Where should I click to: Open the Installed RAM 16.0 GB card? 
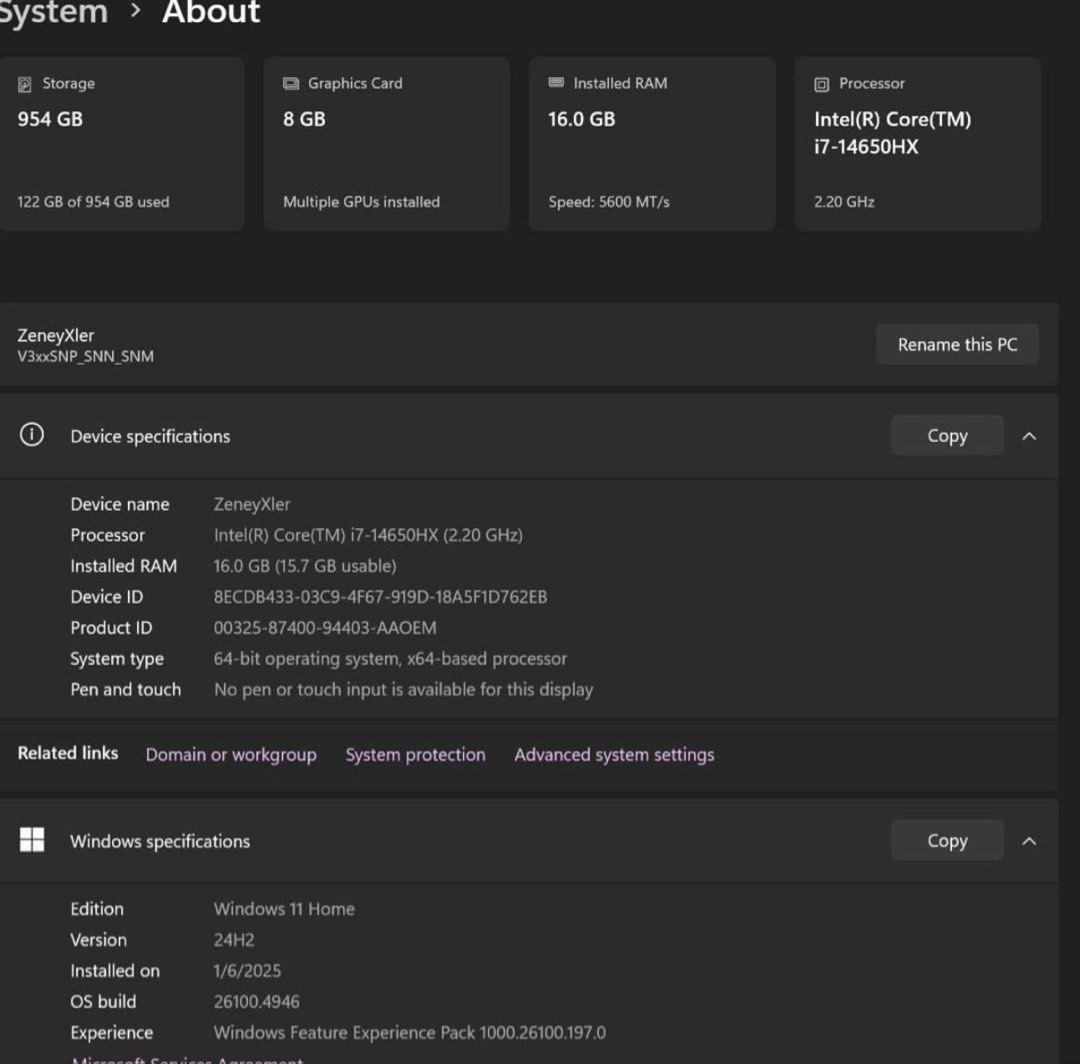(652, 144)
